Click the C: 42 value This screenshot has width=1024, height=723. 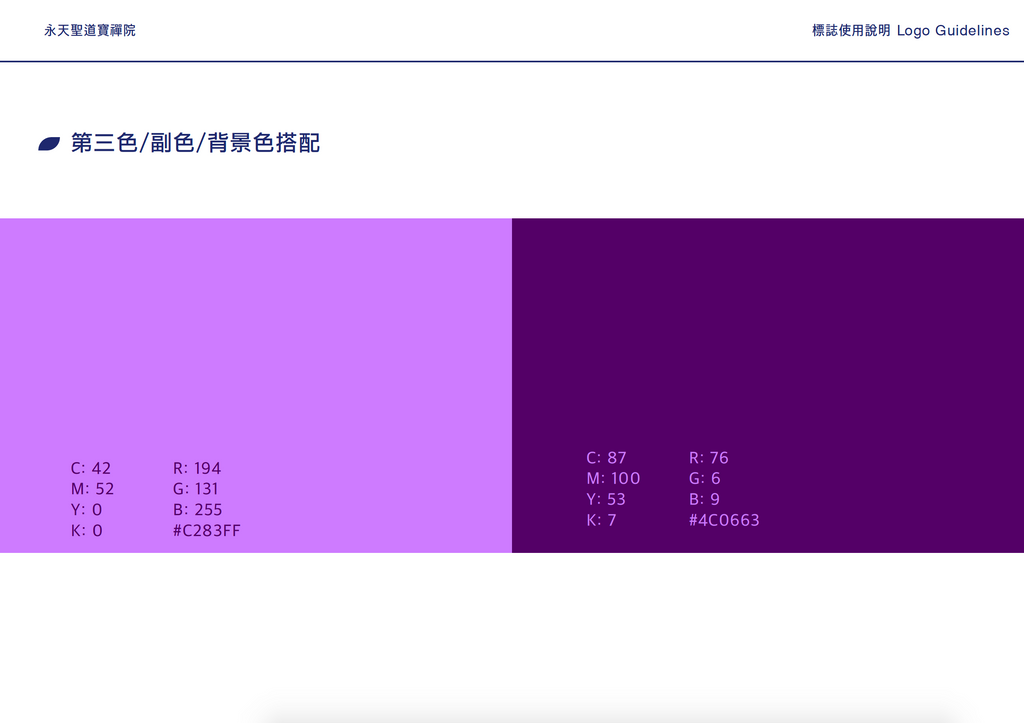[91, 468]
